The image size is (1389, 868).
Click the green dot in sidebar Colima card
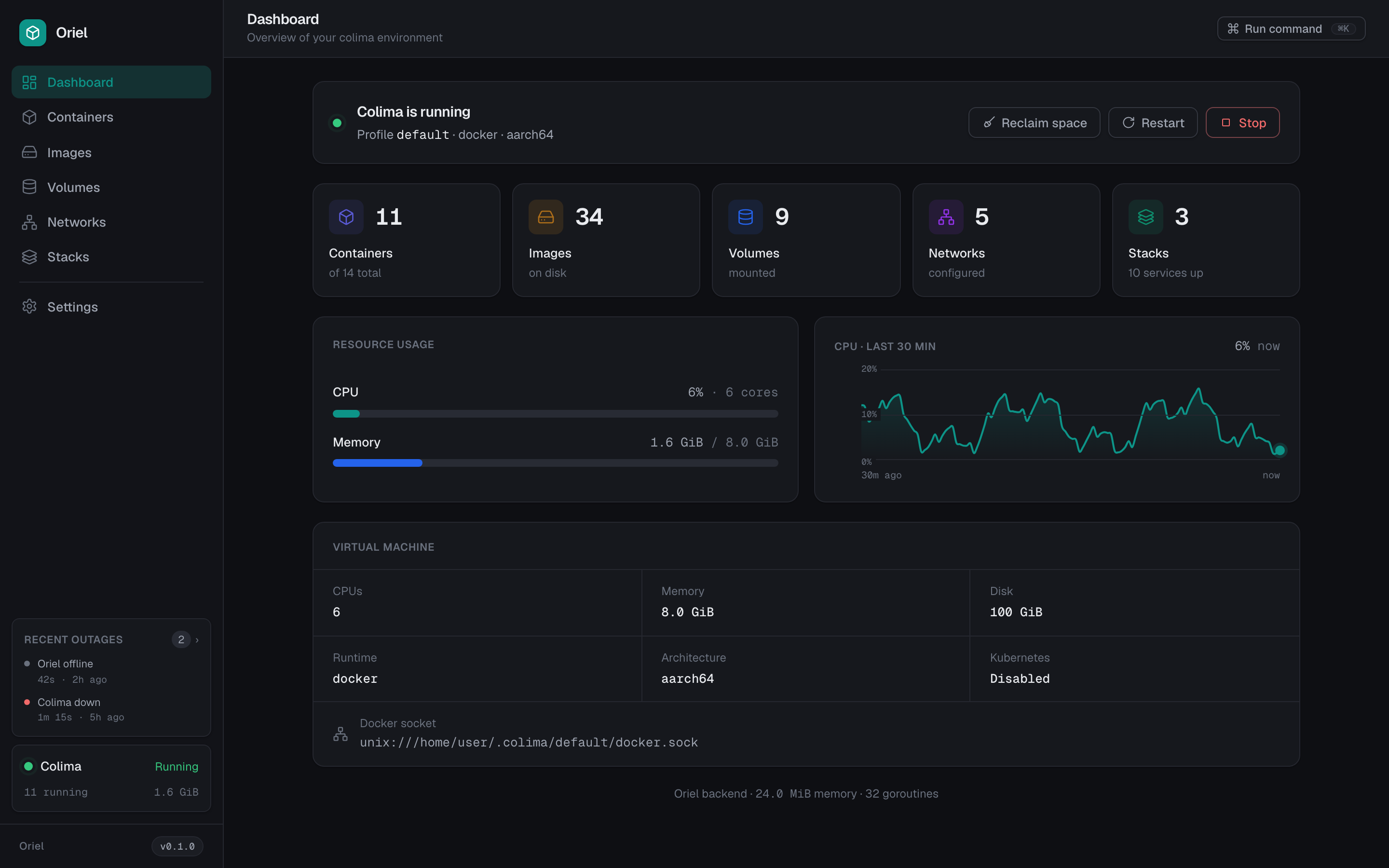28,766
